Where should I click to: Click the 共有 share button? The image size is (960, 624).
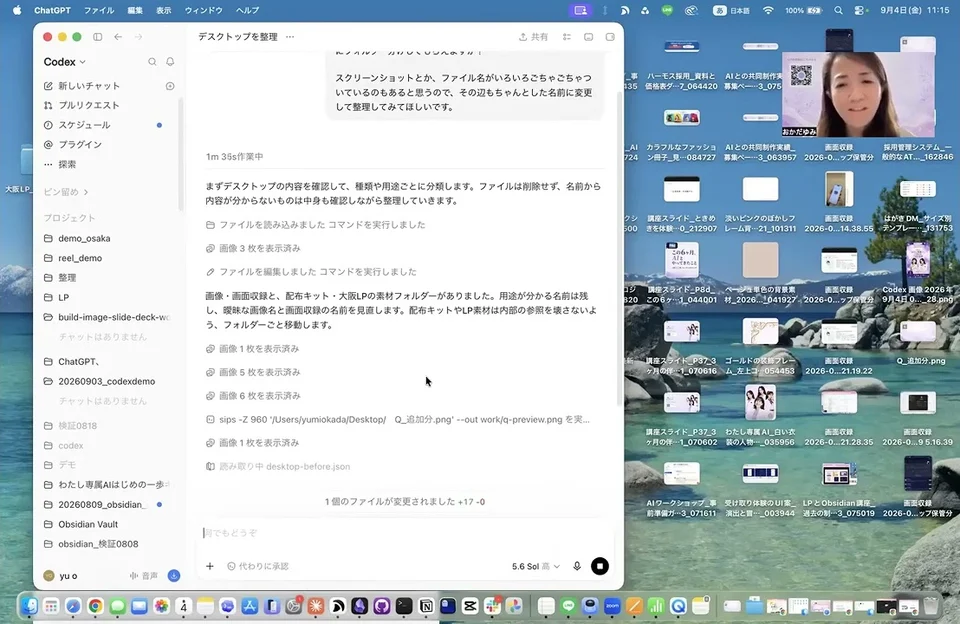[x=533, y=37]
